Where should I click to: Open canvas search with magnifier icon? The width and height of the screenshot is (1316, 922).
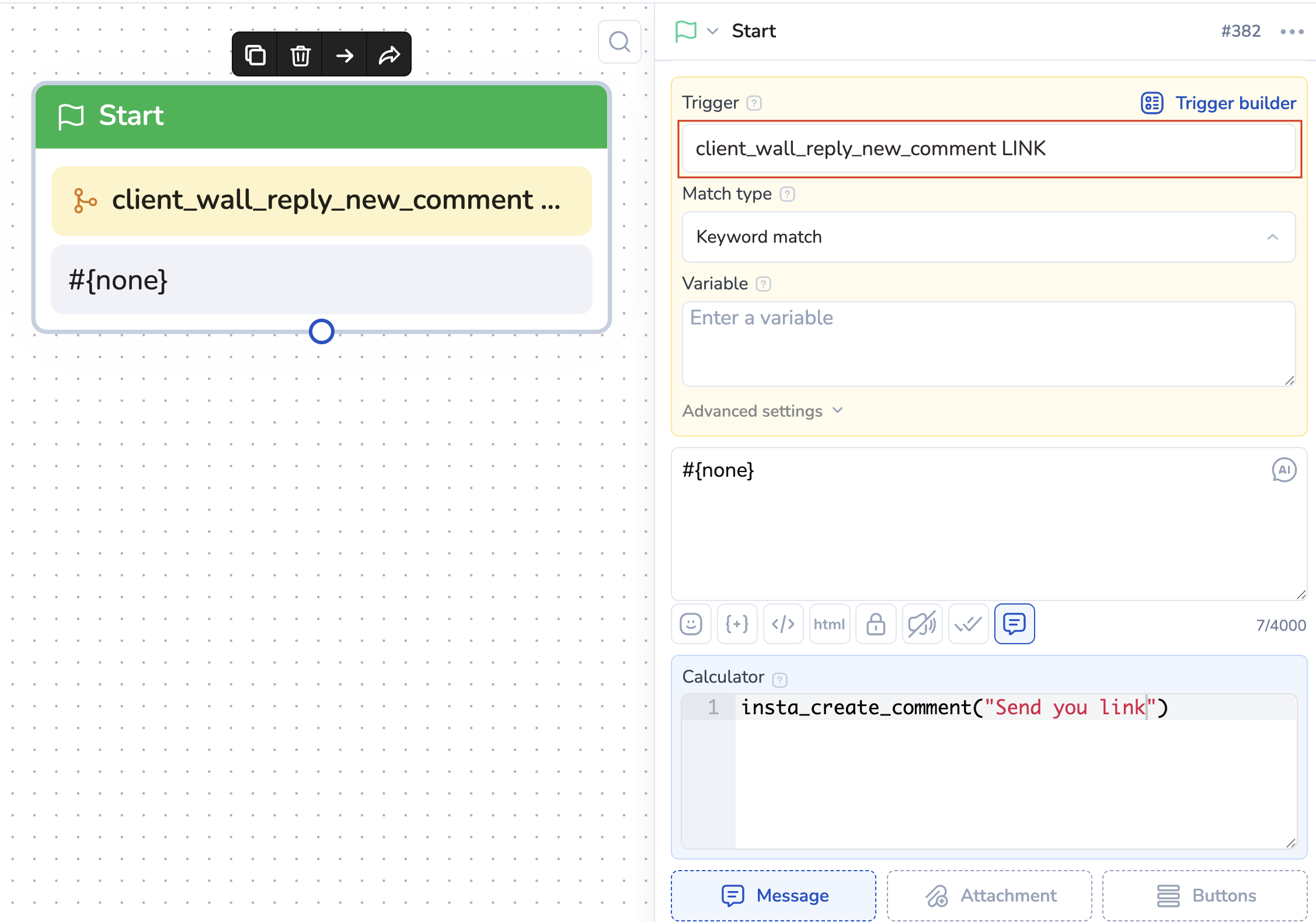tap(619, 42)
